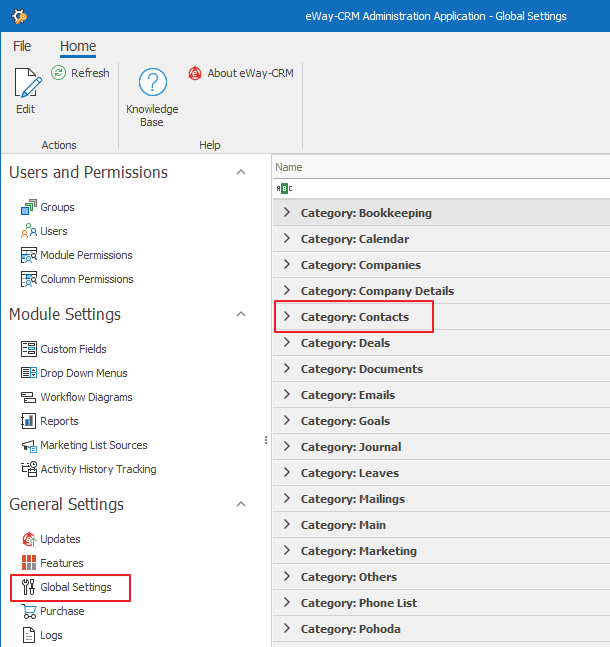
Task: Open the Workflow Diagrams link
Action: [x=86, y=397]
